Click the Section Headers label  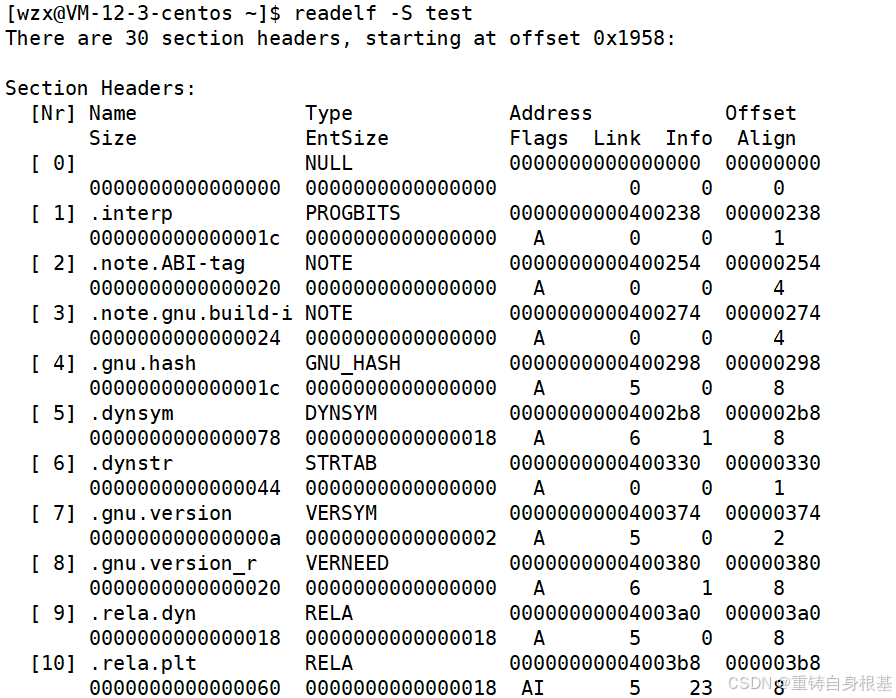pyautogui.click(x=100, y=88)
